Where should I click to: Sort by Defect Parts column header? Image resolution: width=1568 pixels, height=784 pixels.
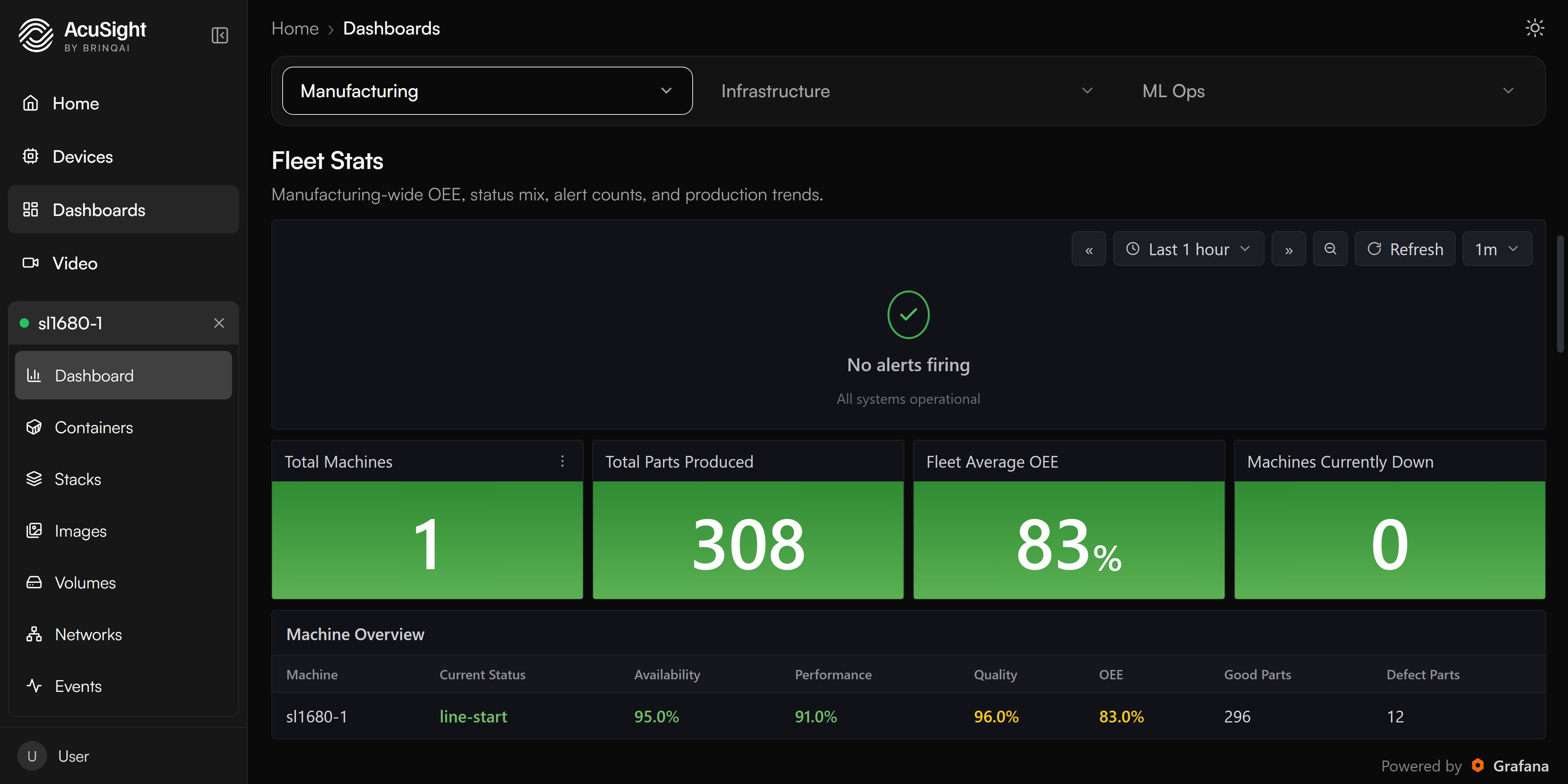1423,674
